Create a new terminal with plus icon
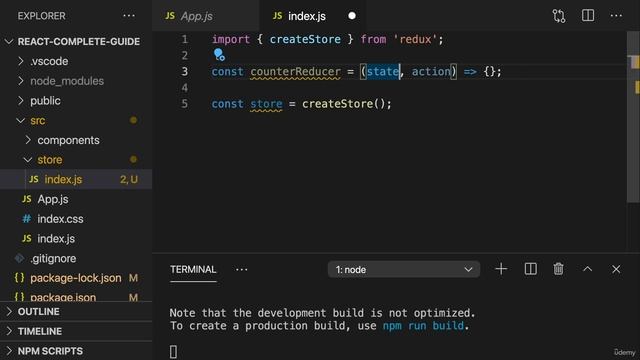Screen dimensions: 640x360 pyautogui.click(x=501, y=269)
